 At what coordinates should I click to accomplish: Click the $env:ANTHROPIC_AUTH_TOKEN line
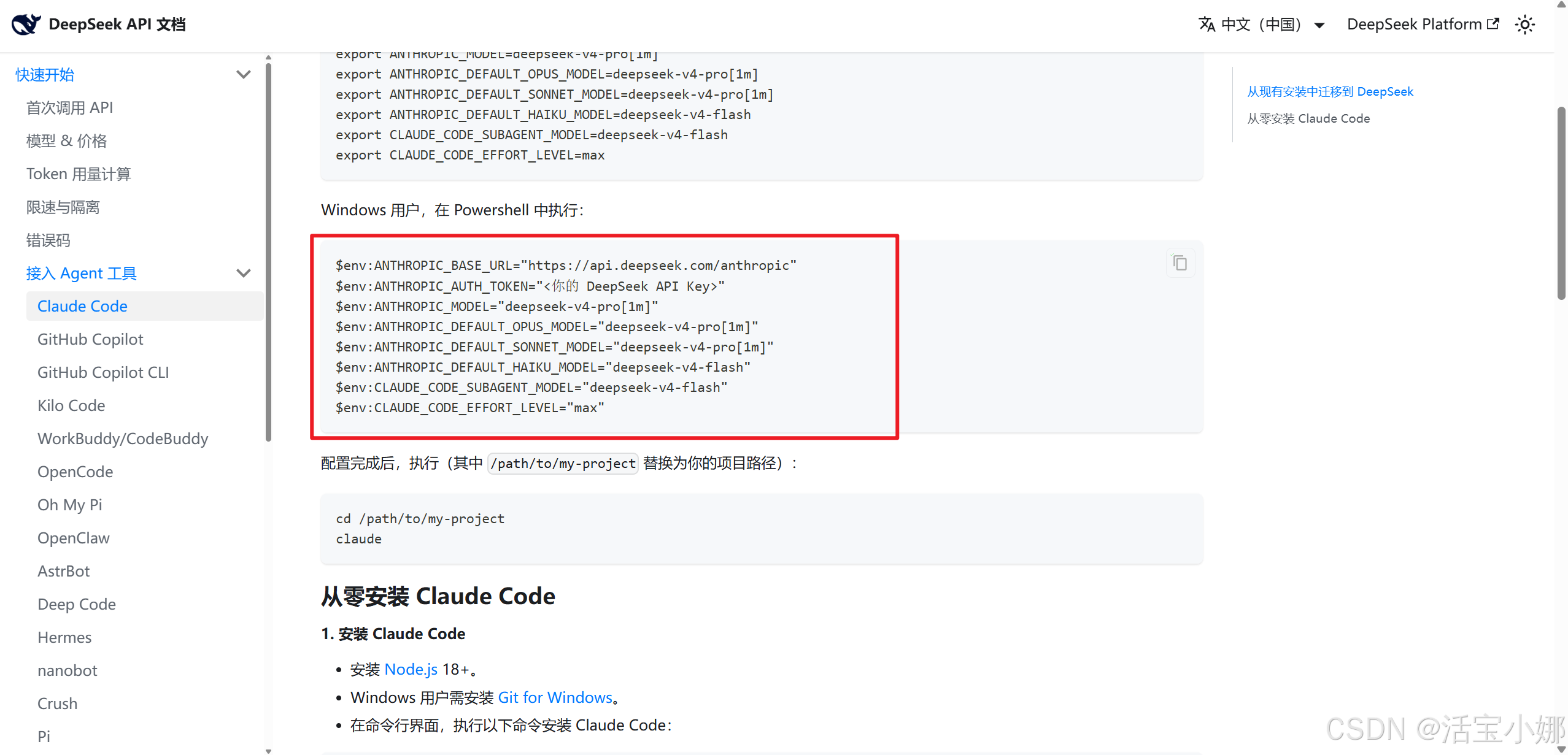click(530, 286)
